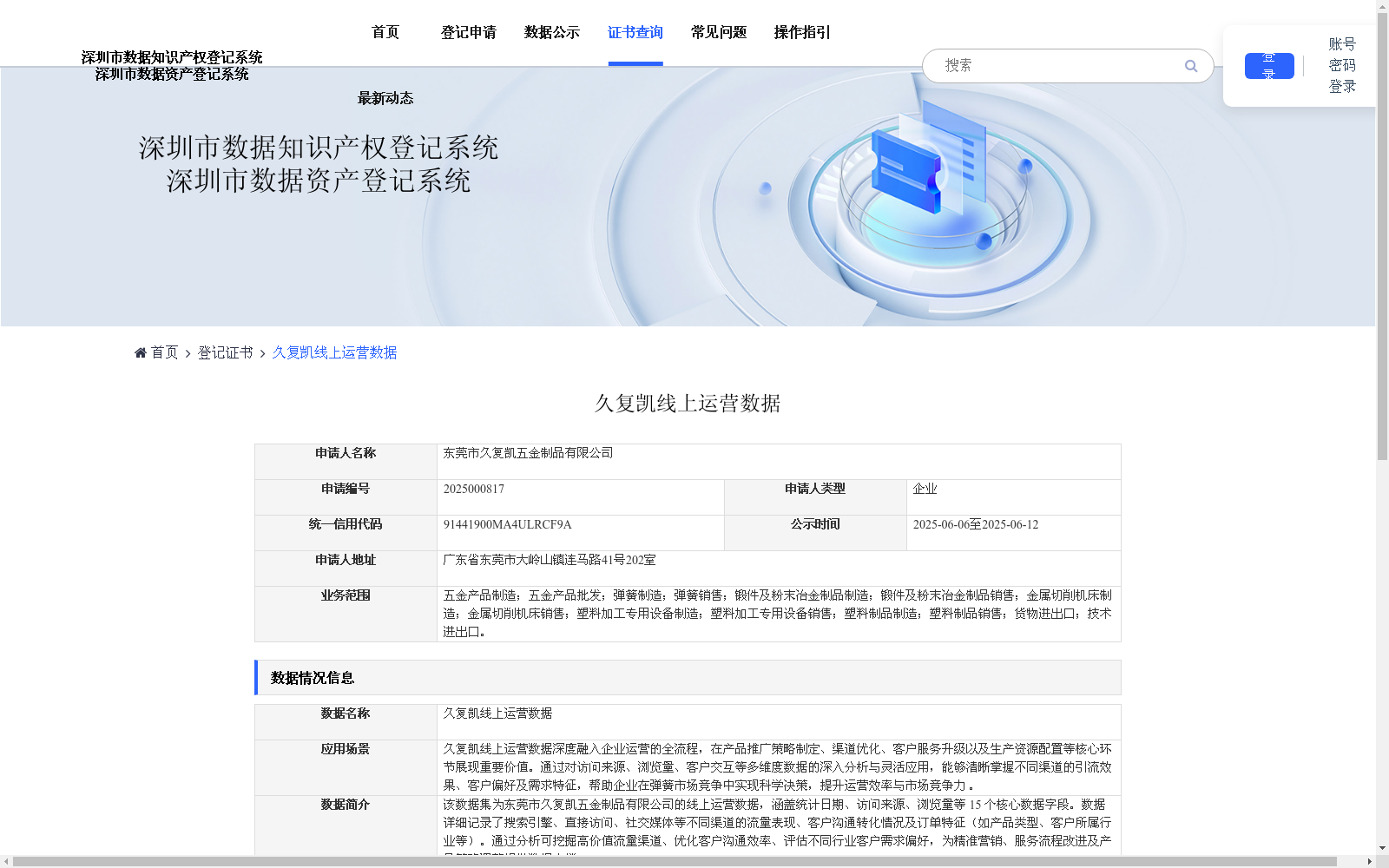Click the 账号密码登录 link
1389x868 pixels.
[x=1342, y=65]
